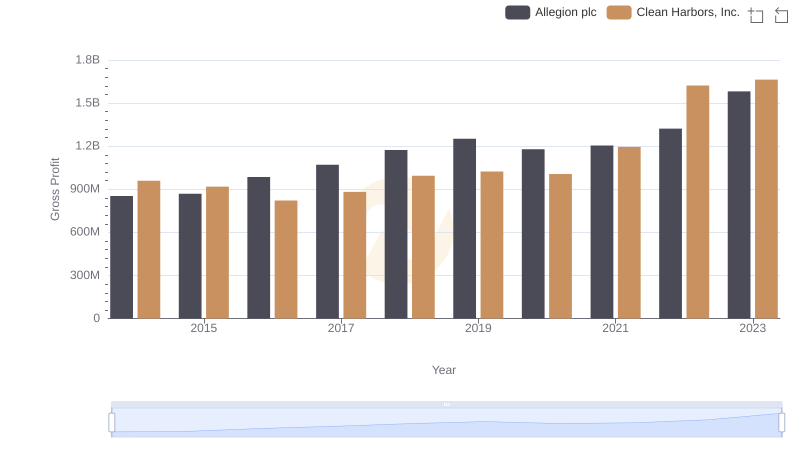Click the Clean Harbors bar for 2021
800x461 pixels.
pos(629,233)
